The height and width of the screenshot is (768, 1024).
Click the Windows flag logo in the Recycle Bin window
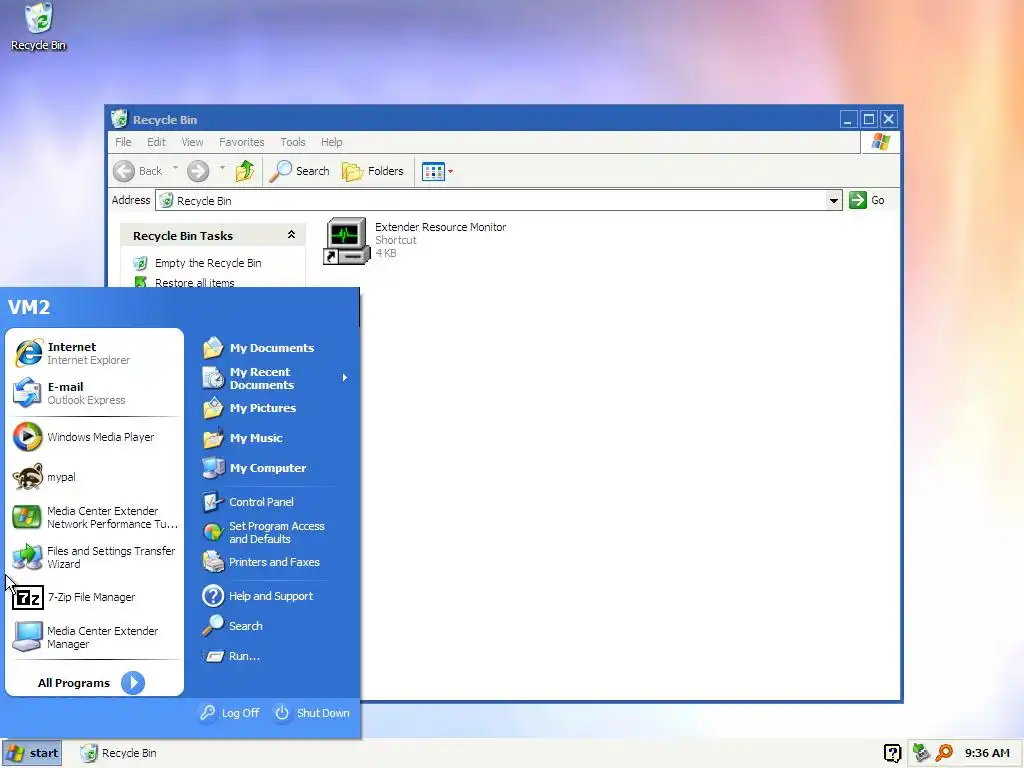pyautogui.click(x=880, y=142)
